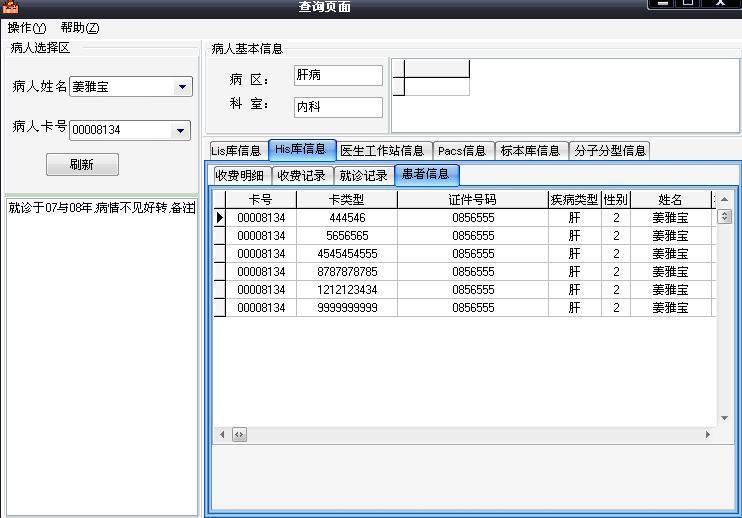The height and width of the screenshot is (518, 742).
Task: Open the 分子分型信息 tab
Action: pos(609,151)
